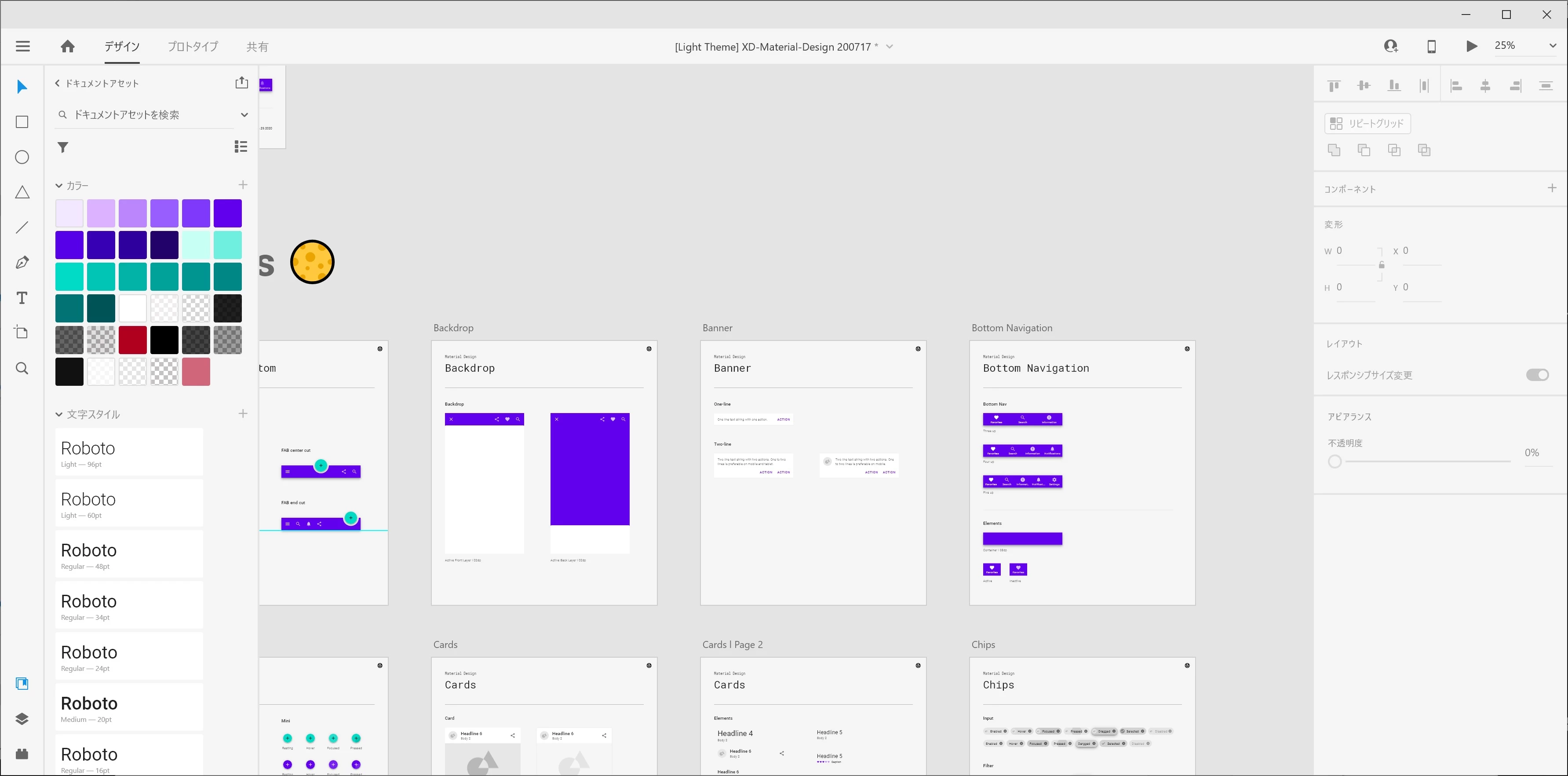Switch to プロトタイプ tab
This screenshot has width=1568, height=776.
[x=193, y=46]
